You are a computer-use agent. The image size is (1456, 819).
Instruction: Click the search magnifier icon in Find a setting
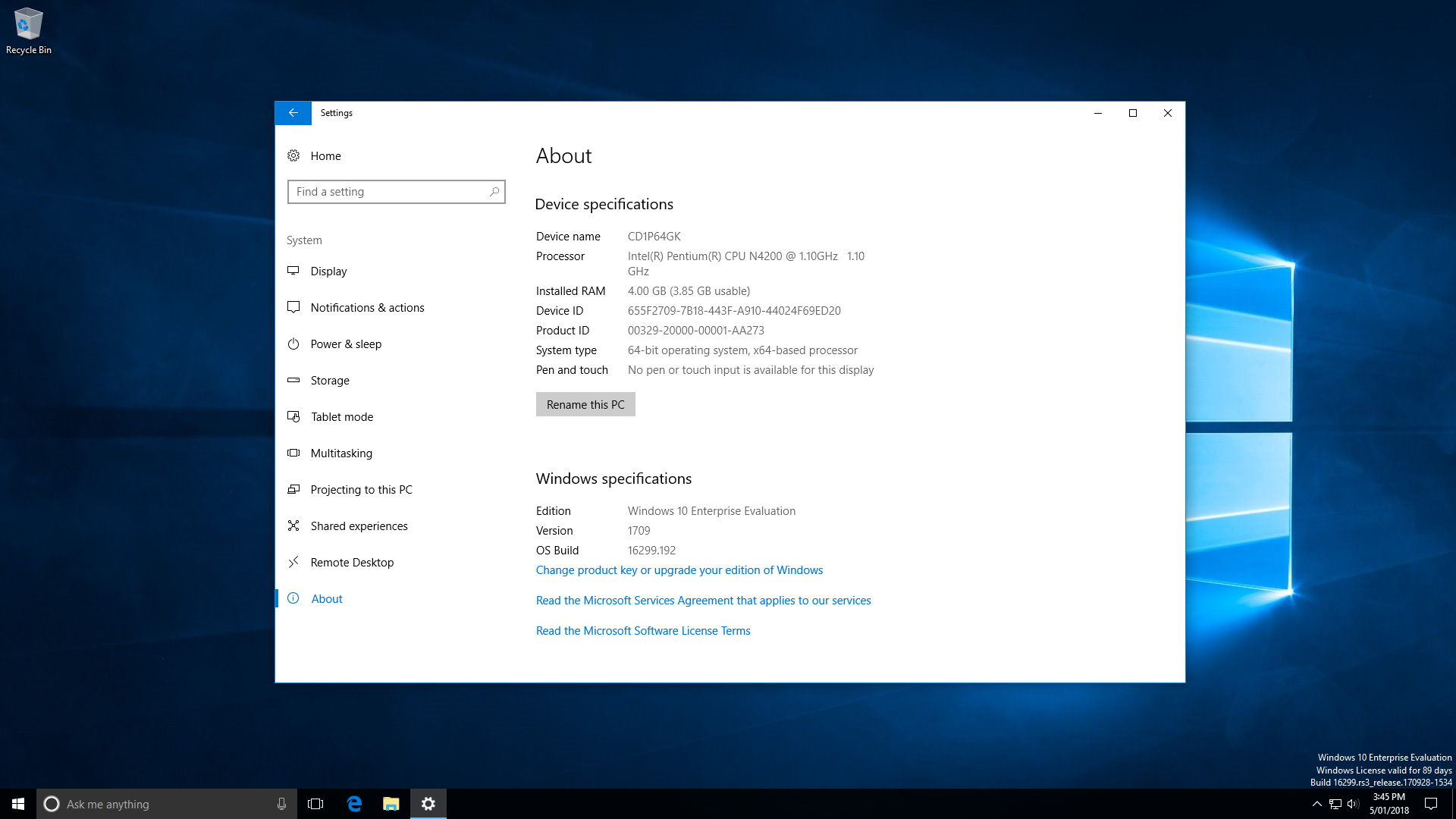pos(494,192)
